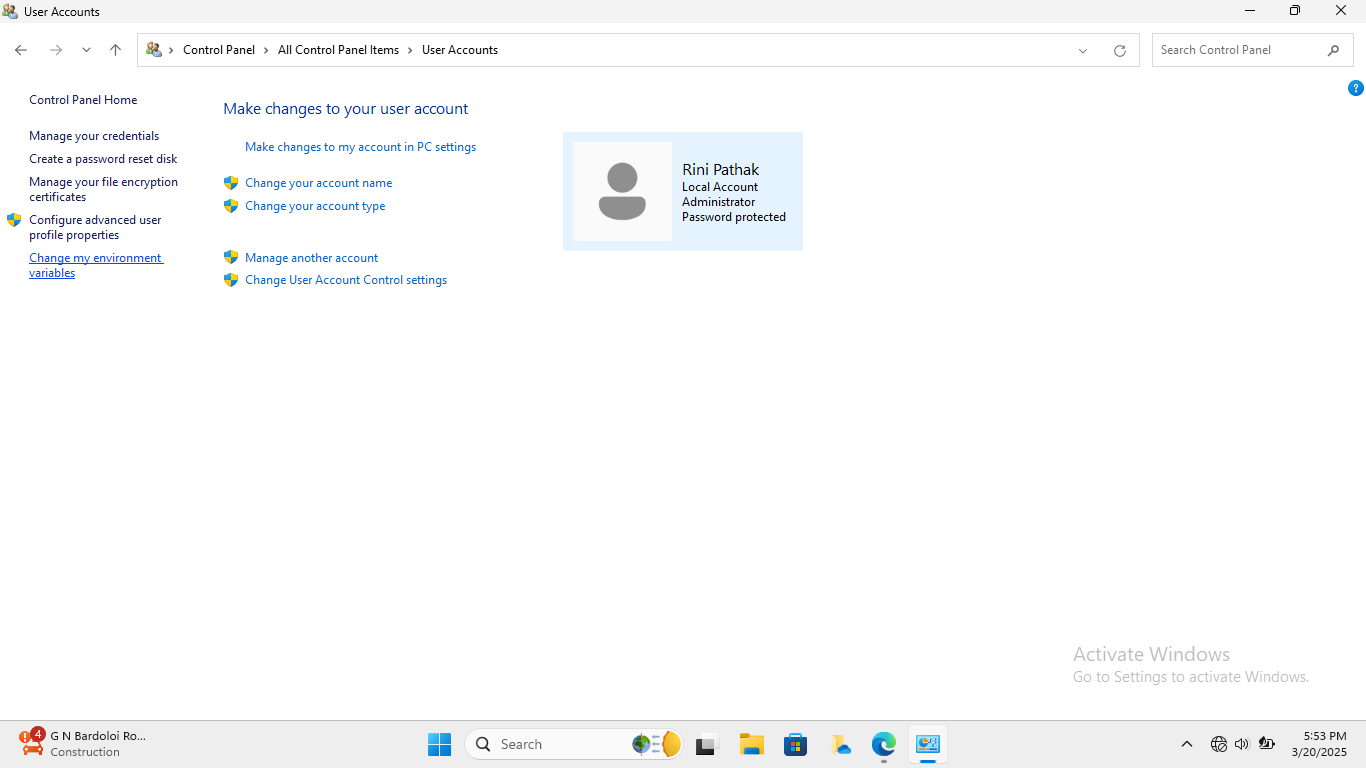Open Microsoft Store from the taskbar
Viewport: 1366px width, 768px height.
point(795,744)
